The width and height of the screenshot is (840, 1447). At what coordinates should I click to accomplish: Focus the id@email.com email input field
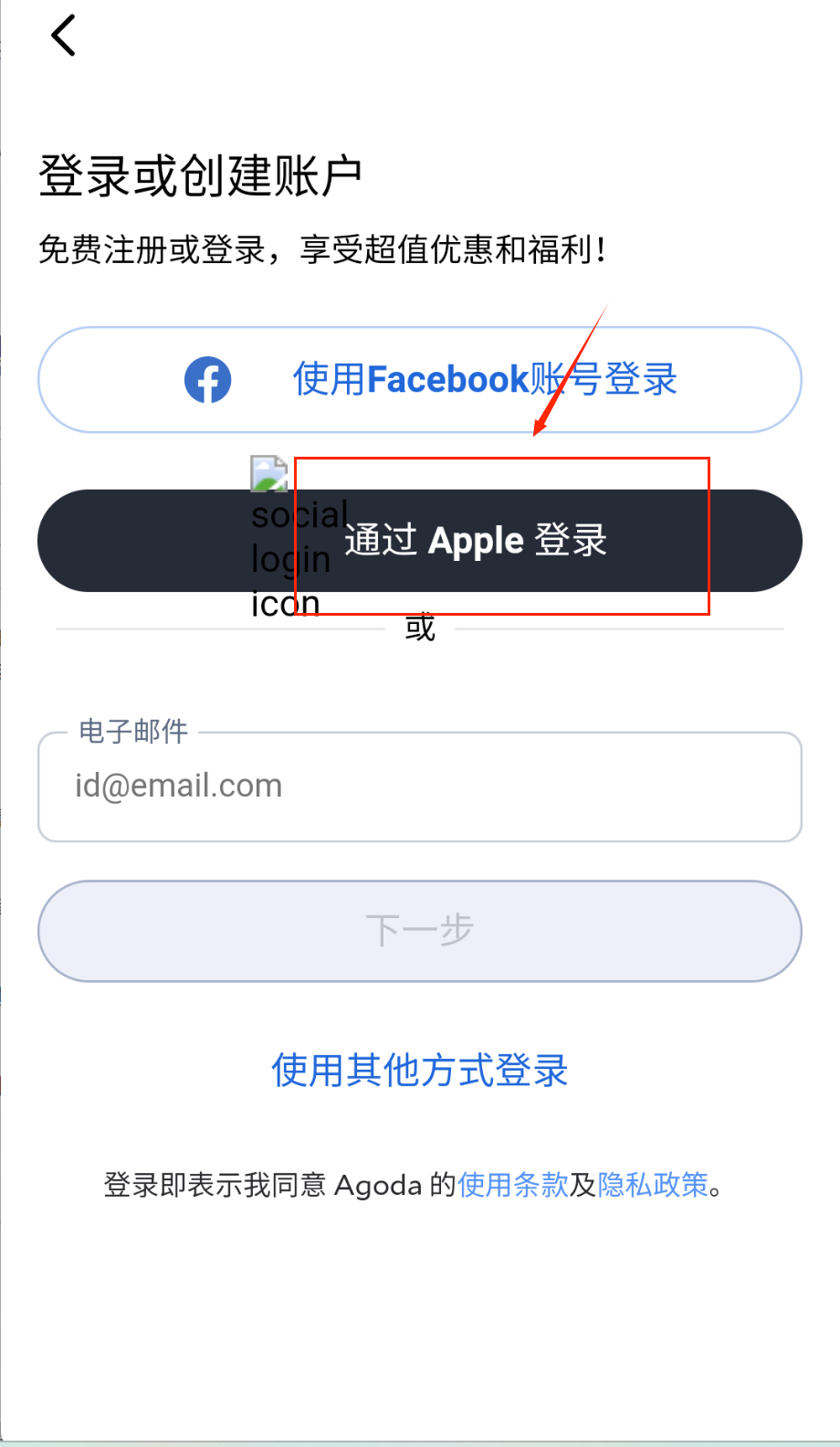[420, 787]
